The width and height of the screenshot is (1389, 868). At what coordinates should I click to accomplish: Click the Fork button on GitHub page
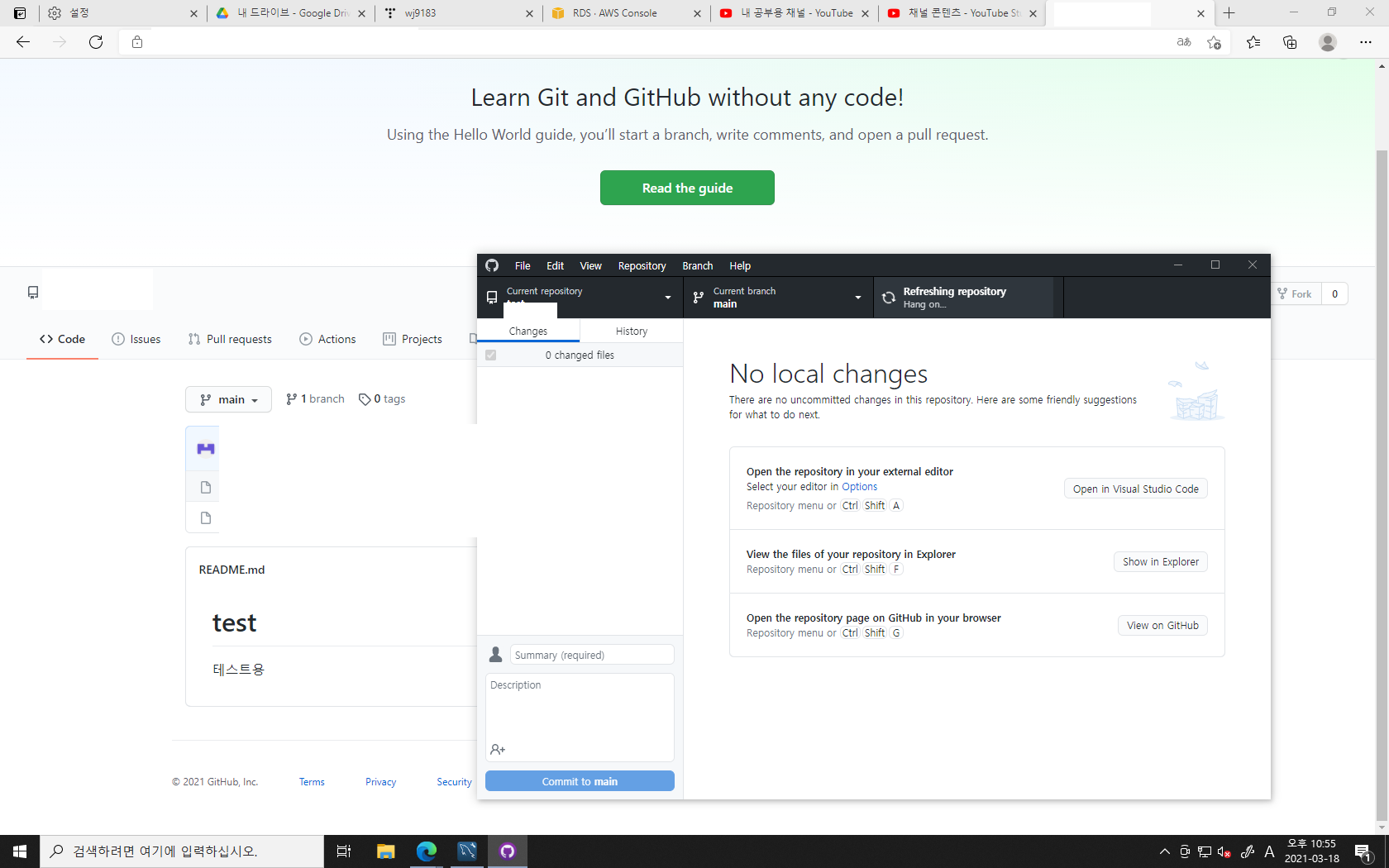click(1295, 293)
